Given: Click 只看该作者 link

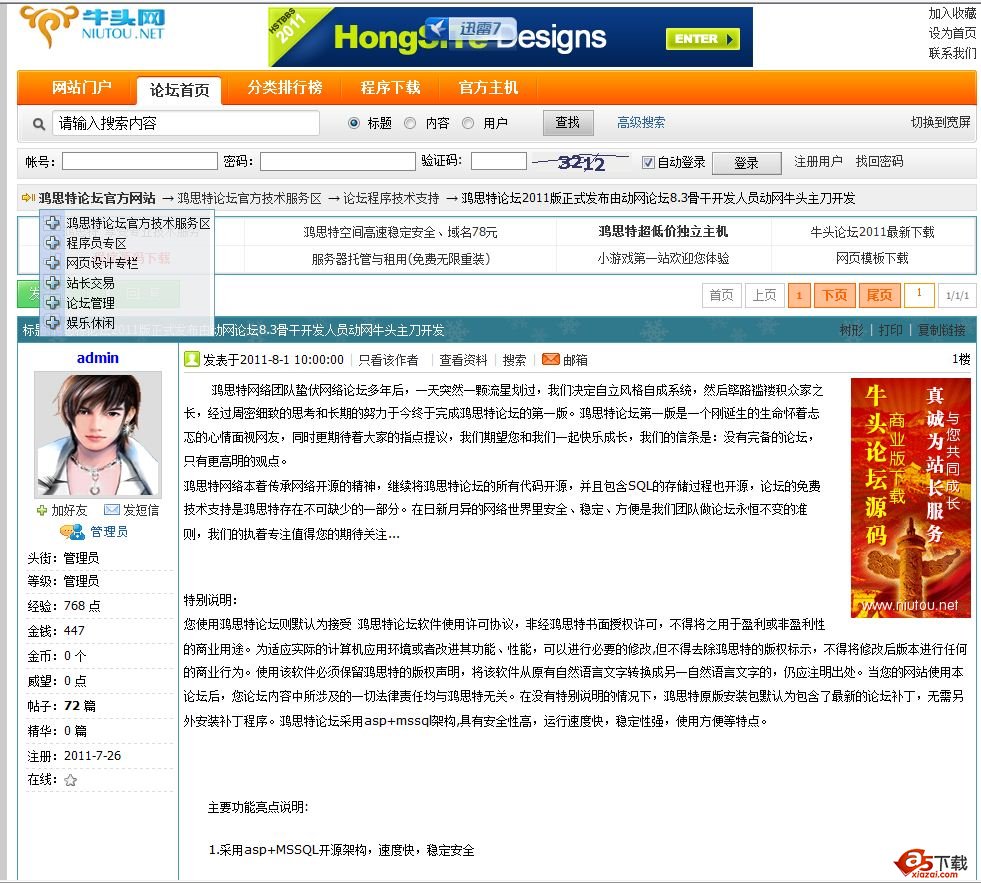Looking at the screenshot, I should pyautogui.click(x=388, y=360).
